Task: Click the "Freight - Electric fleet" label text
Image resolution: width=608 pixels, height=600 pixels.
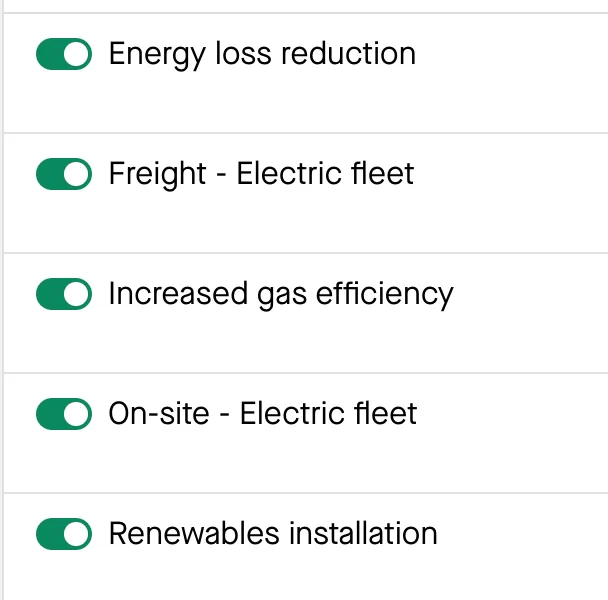Action: coord(261,174)
